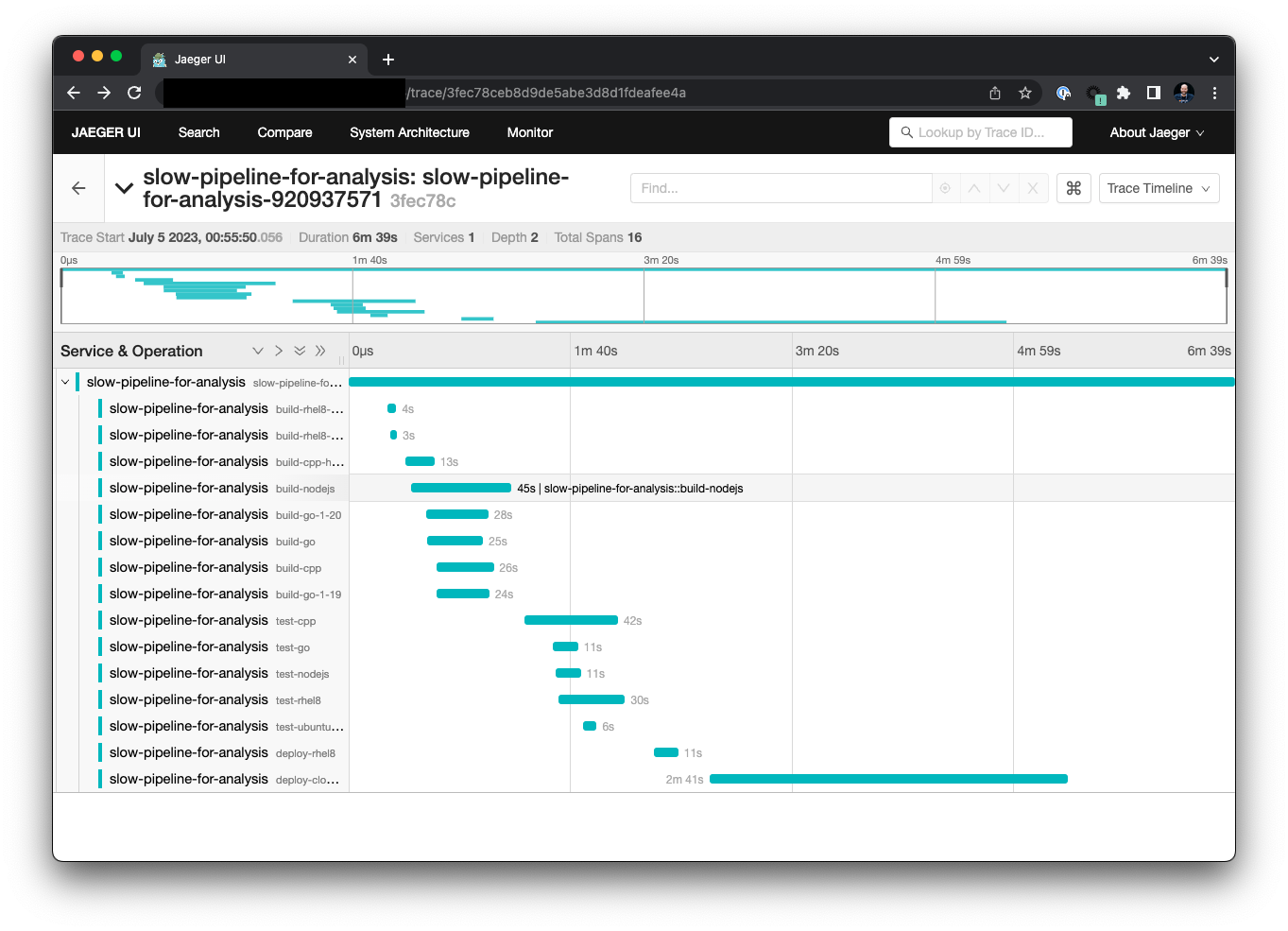This screenshot has width=1288, height=931.
Task: Jump to next search result arrow
Action: click(1004, 188)
